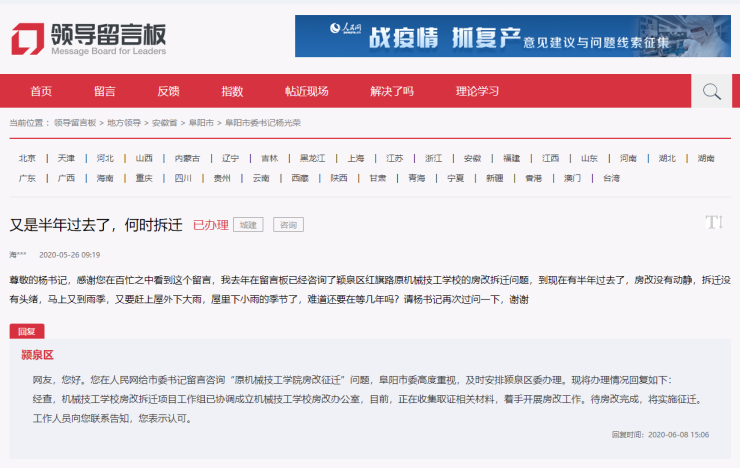This screenshot has height=468, width=740.
Task: Open the 留言 navigation item
Action: (105, 91)
